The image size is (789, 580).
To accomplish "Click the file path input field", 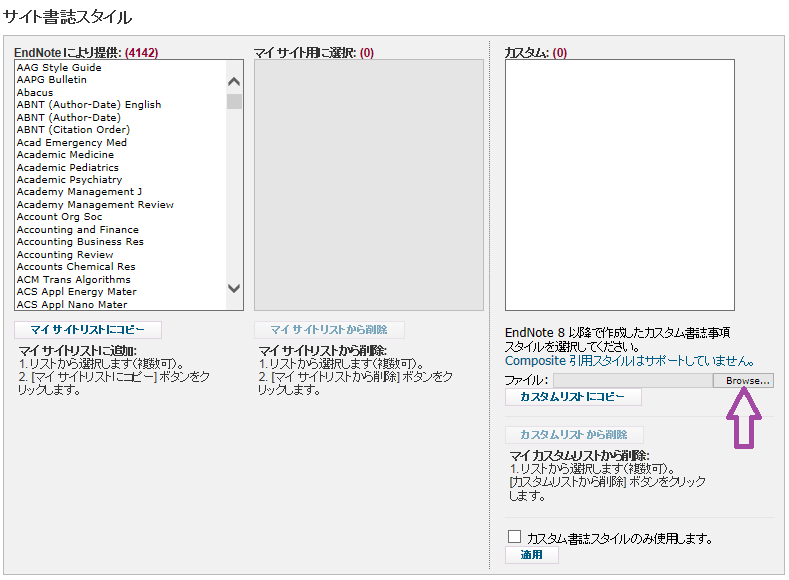I will pos(633,381).
